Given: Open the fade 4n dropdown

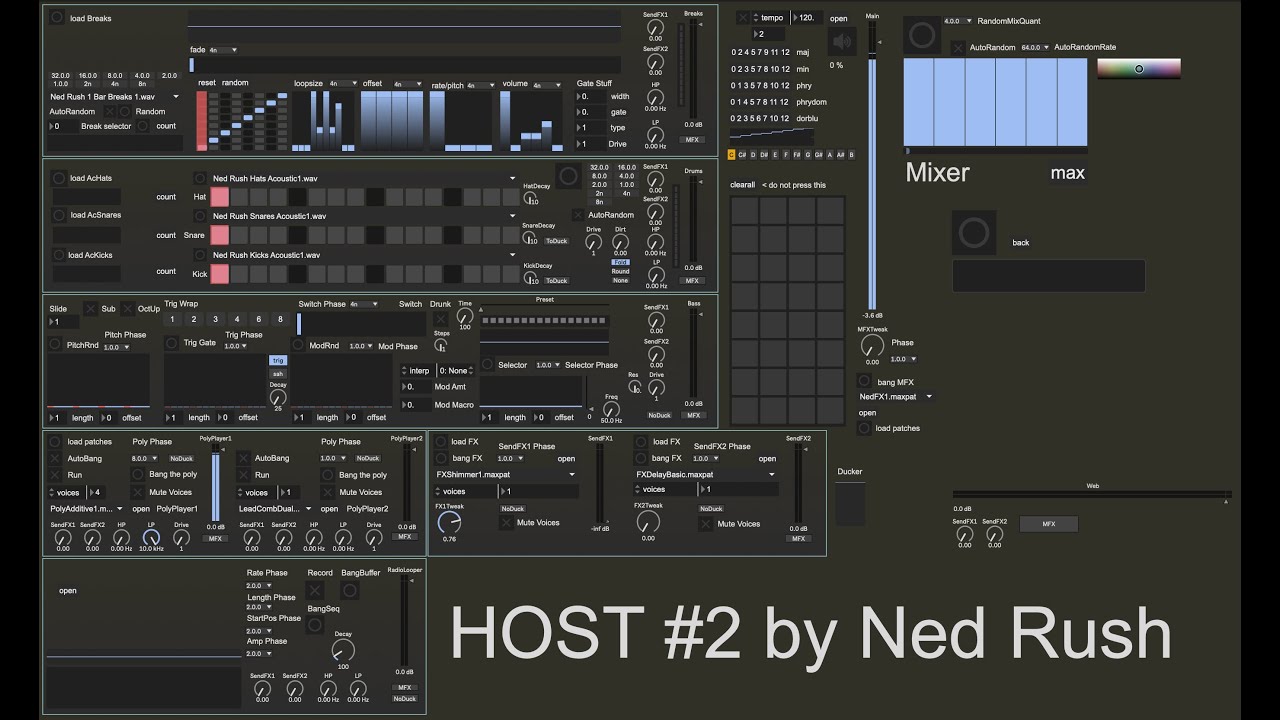Looking at the screenshot, I should (x=223, y=49).
